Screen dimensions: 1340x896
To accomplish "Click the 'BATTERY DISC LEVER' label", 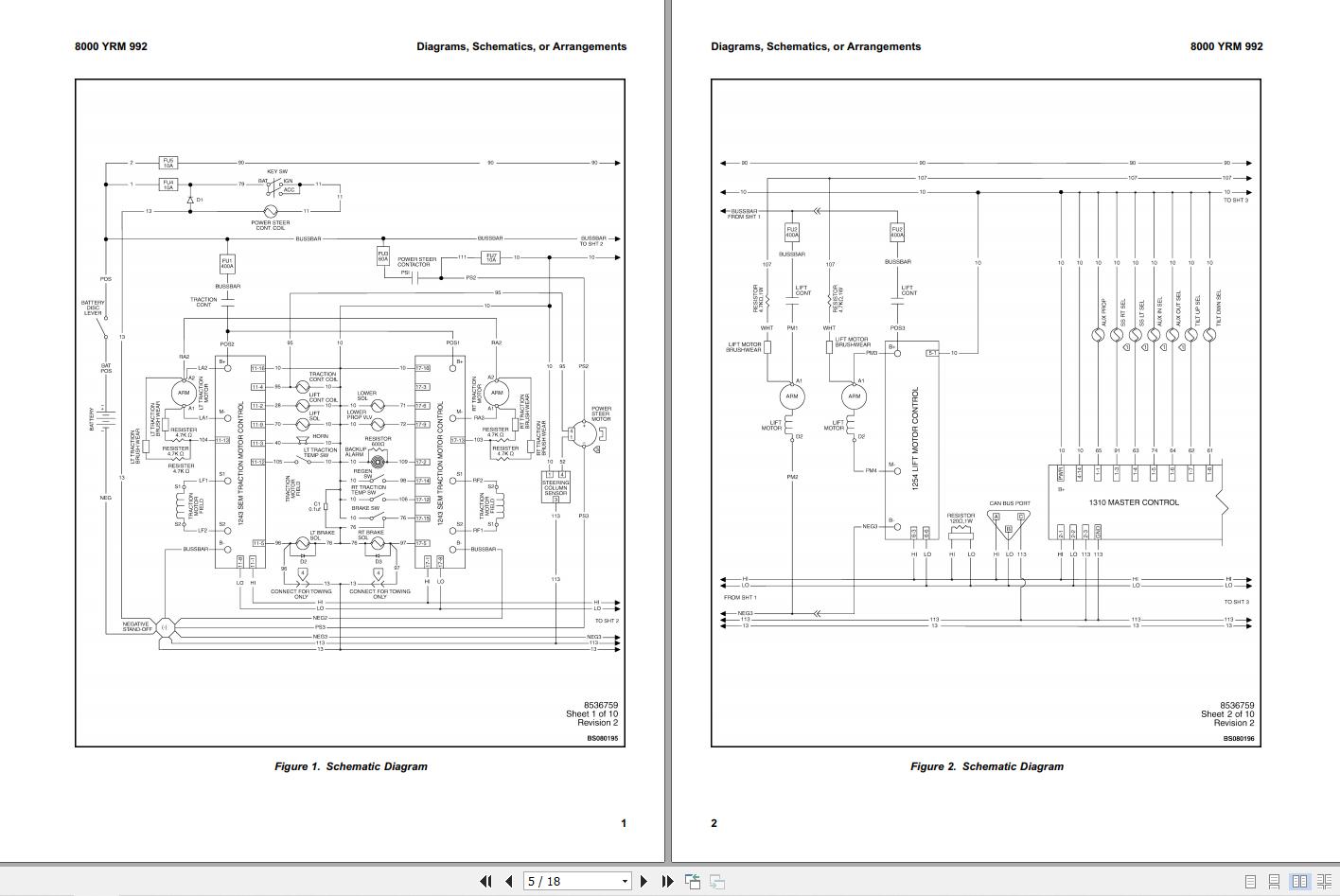I will tap(93, 307).
